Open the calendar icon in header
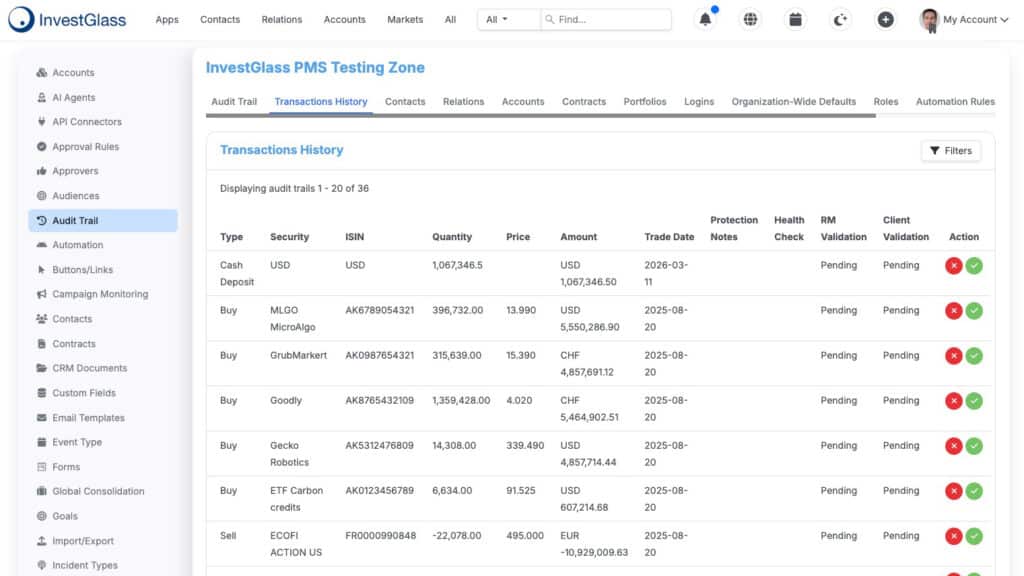1024x576 pixels. [795, 20]
